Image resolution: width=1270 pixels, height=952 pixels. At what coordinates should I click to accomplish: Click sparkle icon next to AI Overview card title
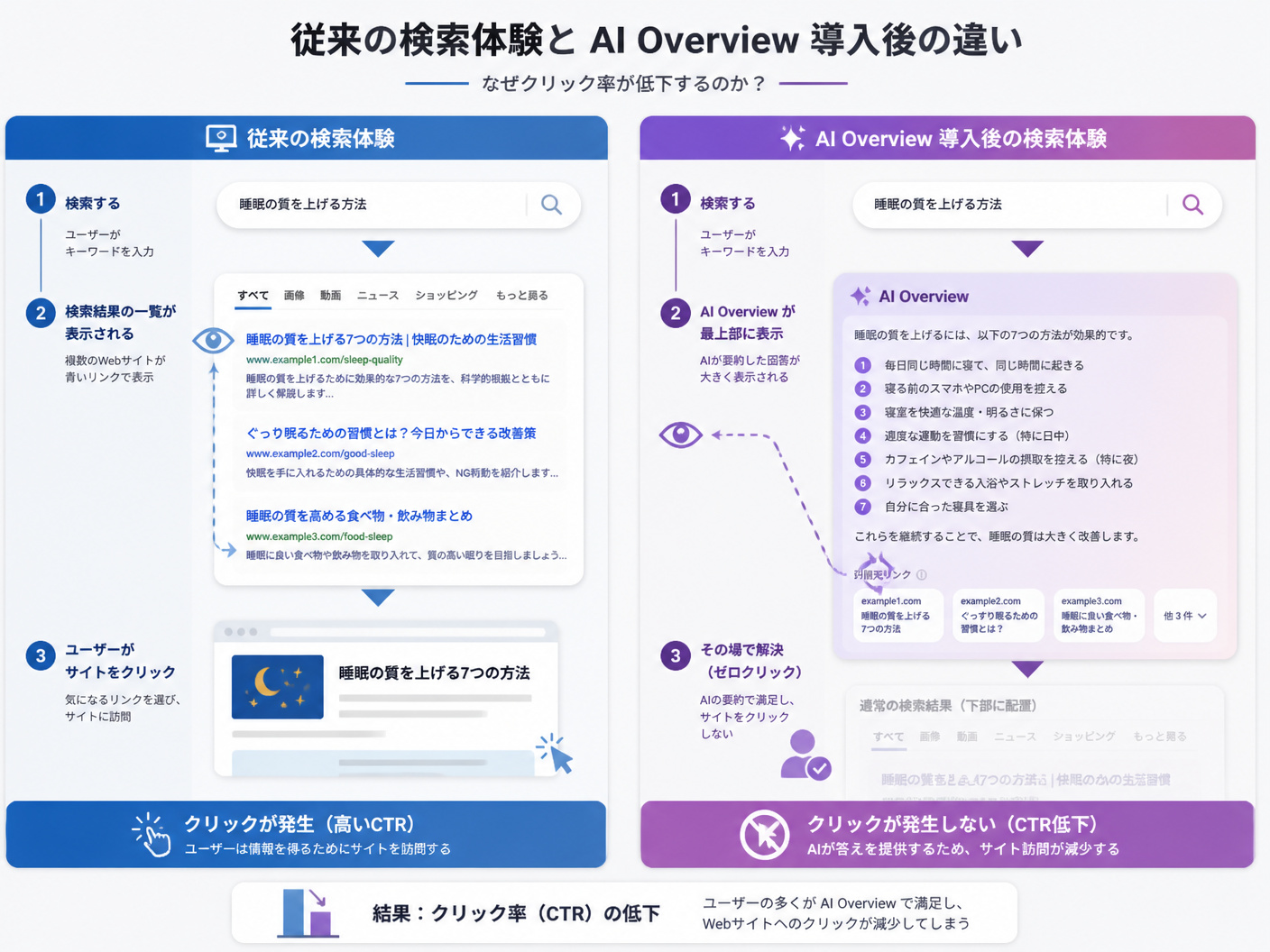860,296
